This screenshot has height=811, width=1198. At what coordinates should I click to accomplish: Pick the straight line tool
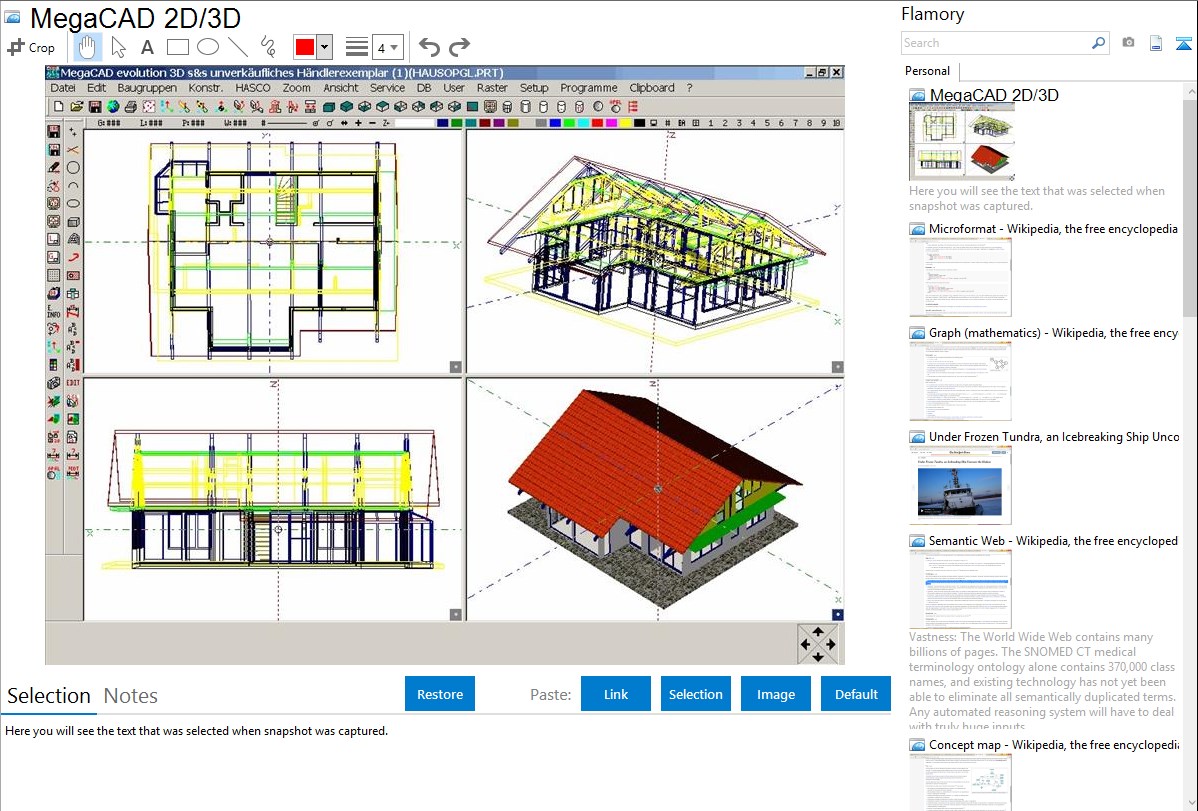pyautogui.click(x=238, y=47)
